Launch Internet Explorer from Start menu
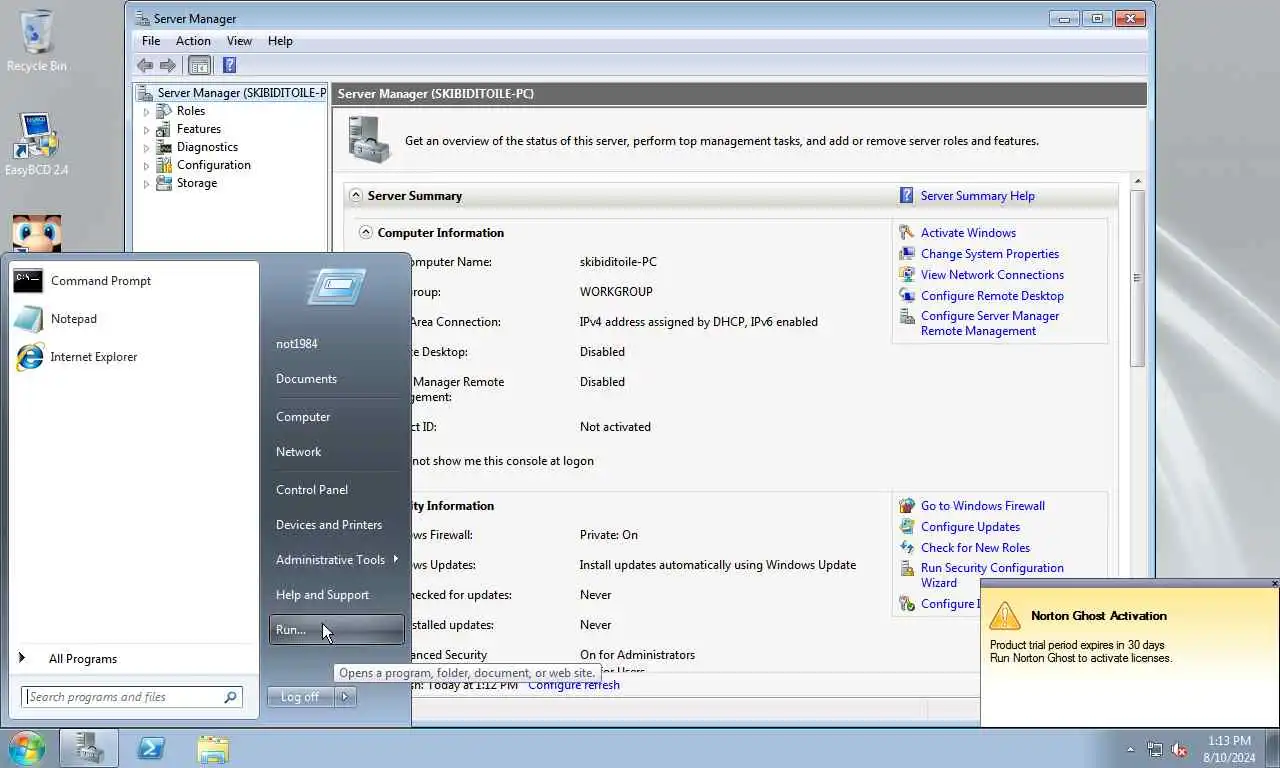The height and width of the screenshot is (768, 1280). pos(29,357)
